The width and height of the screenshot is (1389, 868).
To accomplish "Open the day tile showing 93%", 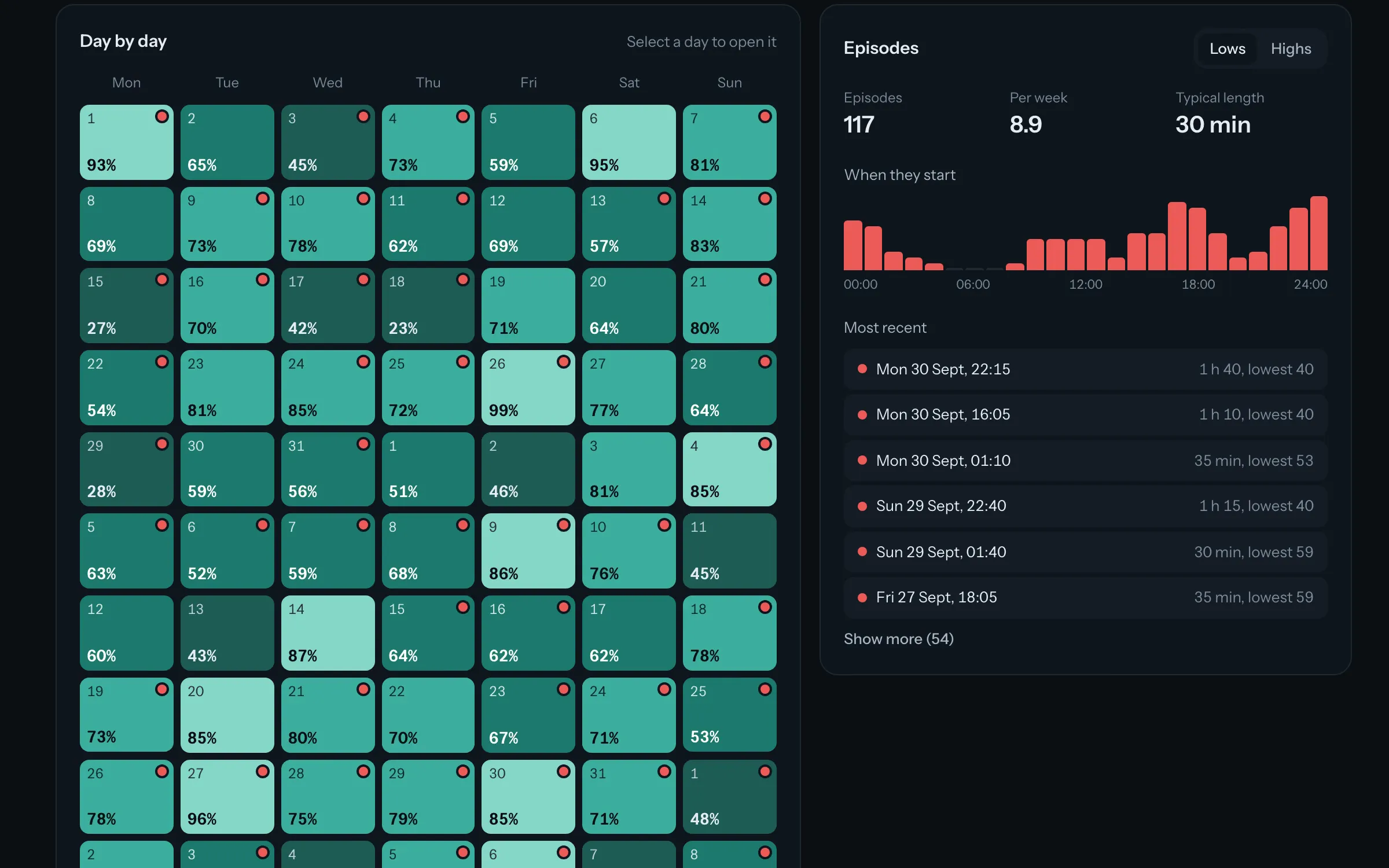I will (127, 142).
